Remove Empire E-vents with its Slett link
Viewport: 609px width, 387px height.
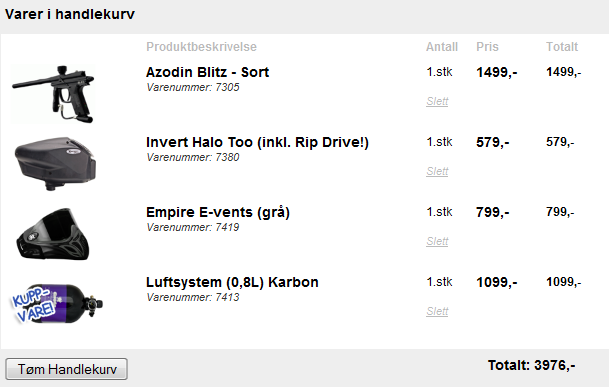click(x=437, y=241)
